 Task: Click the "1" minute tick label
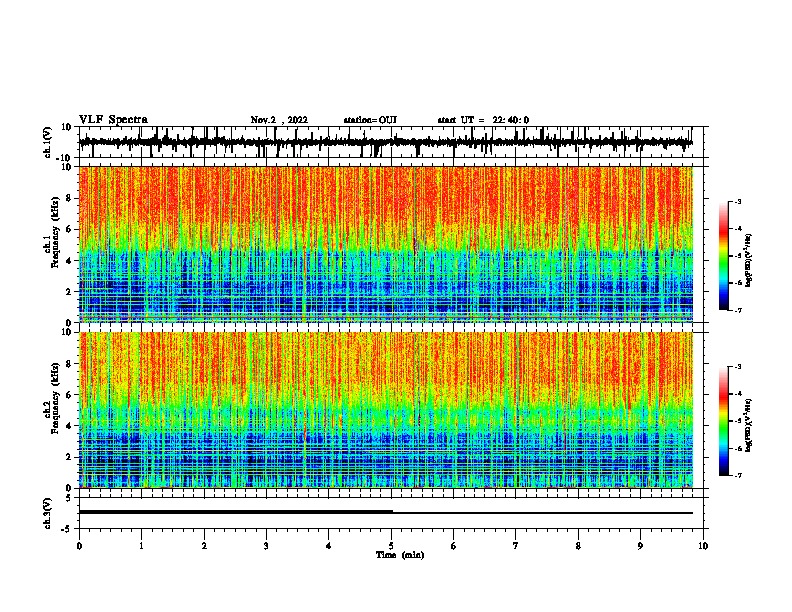click(x=141, y=546)
